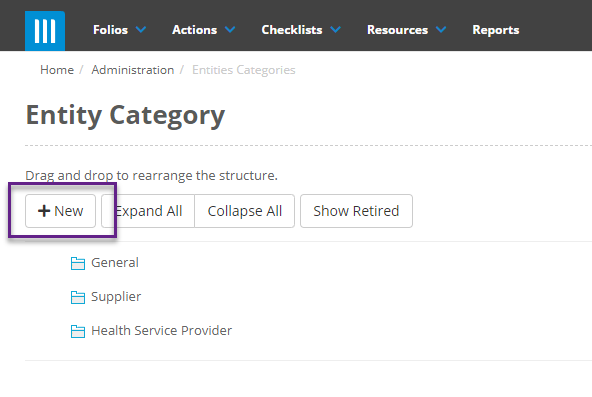Open the Actions menu
Screen dimensions: 592x397
[x=194, y=30]
